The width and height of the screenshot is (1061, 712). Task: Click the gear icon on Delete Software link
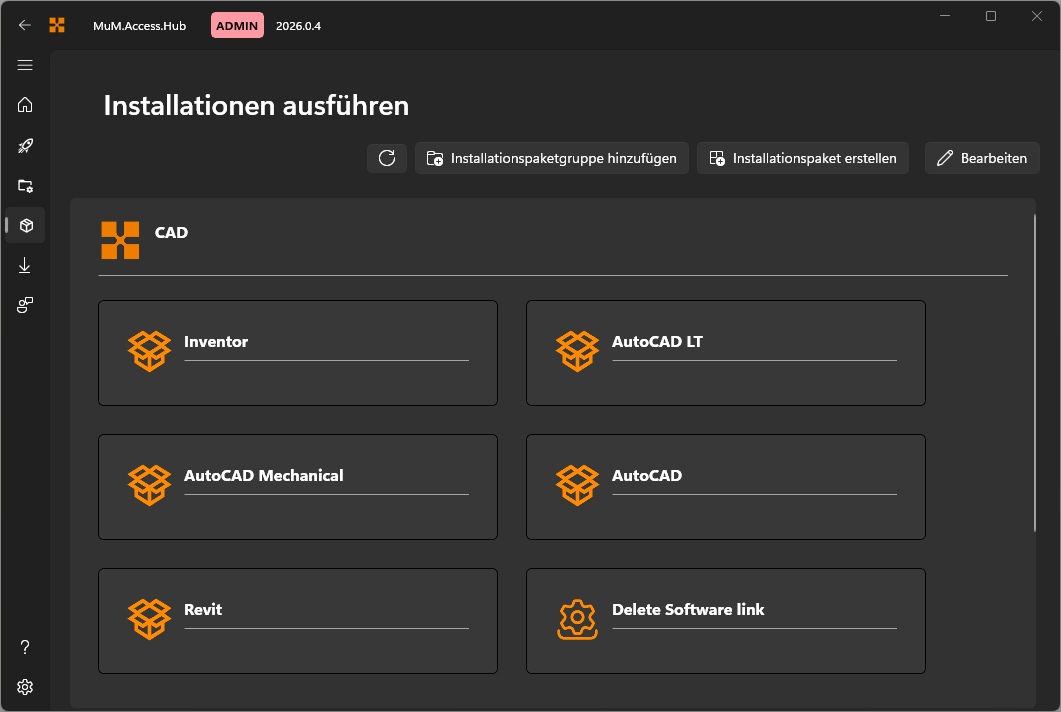(x=578, y=620)
